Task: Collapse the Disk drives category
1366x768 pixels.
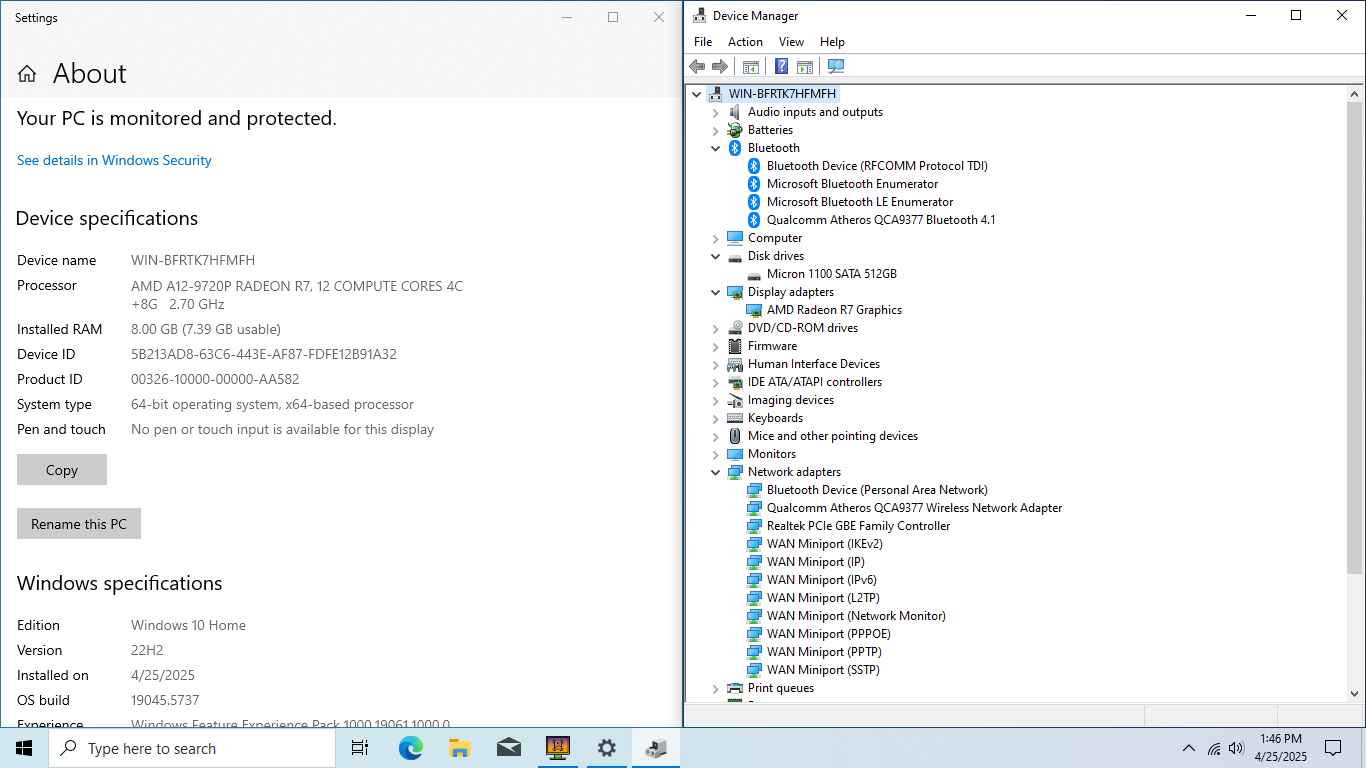Action: click(x=715, y=256)
